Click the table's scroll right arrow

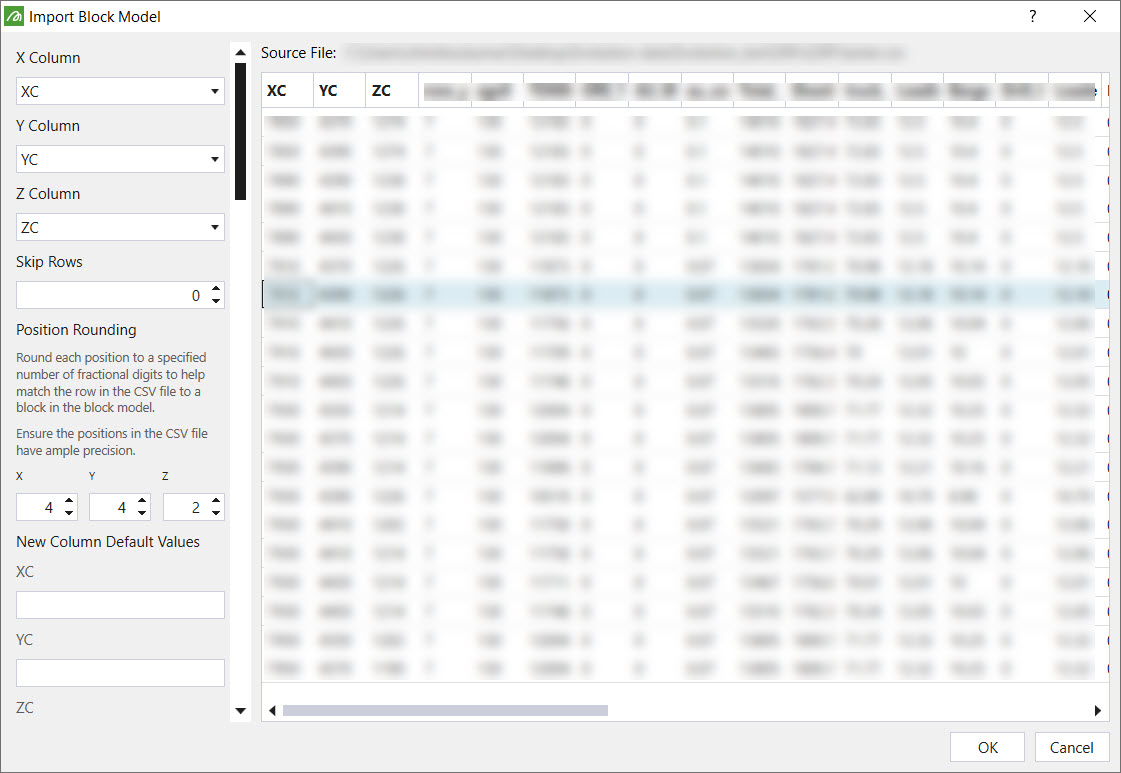(1097, 710)
